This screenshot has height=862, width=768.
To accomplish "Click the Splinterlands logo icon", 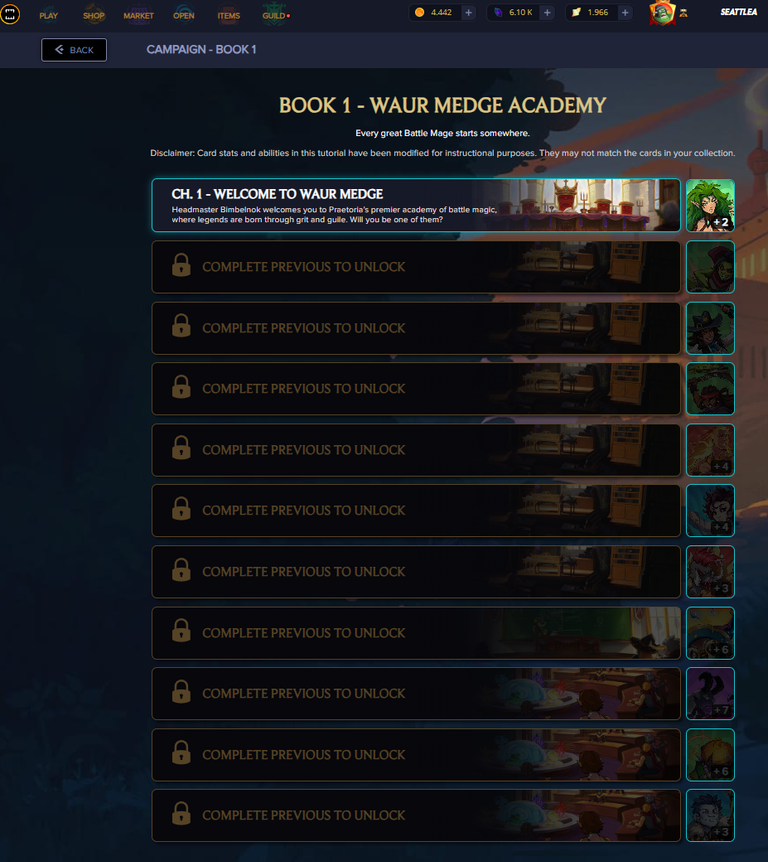I will tap(9, 14).
